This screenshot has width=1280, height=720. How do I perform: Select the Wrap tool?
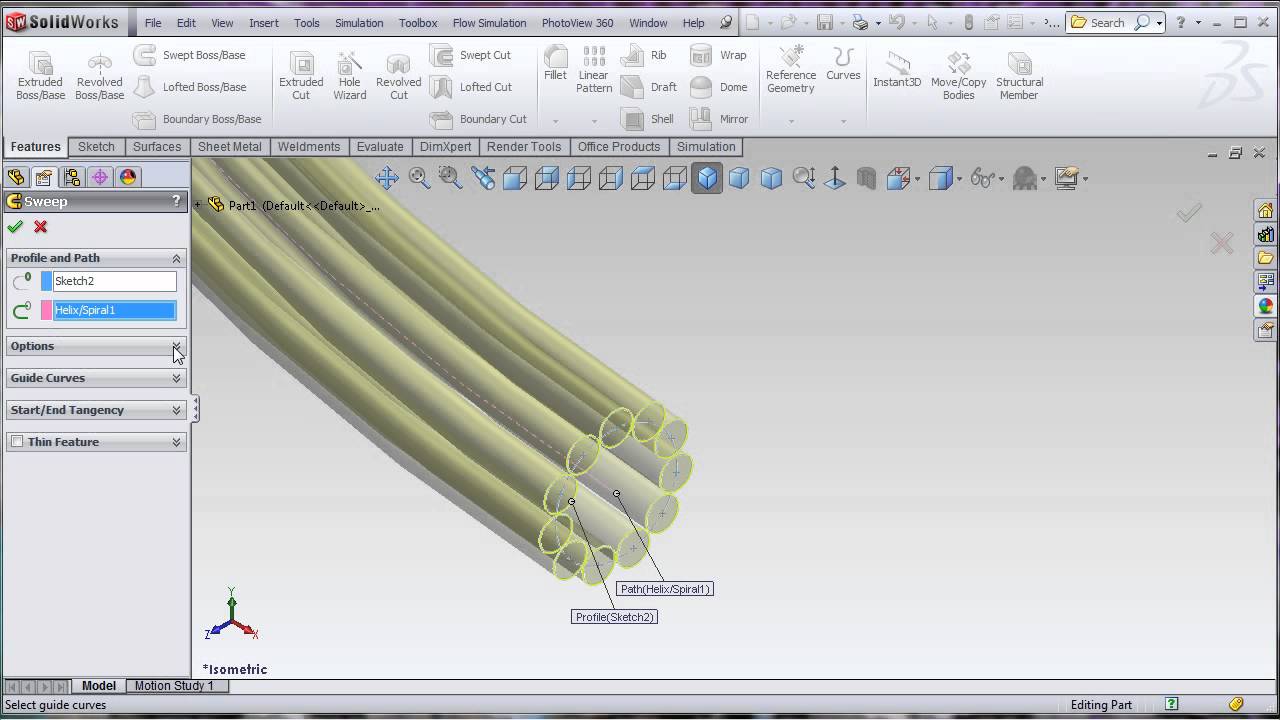tap(719, 55)
